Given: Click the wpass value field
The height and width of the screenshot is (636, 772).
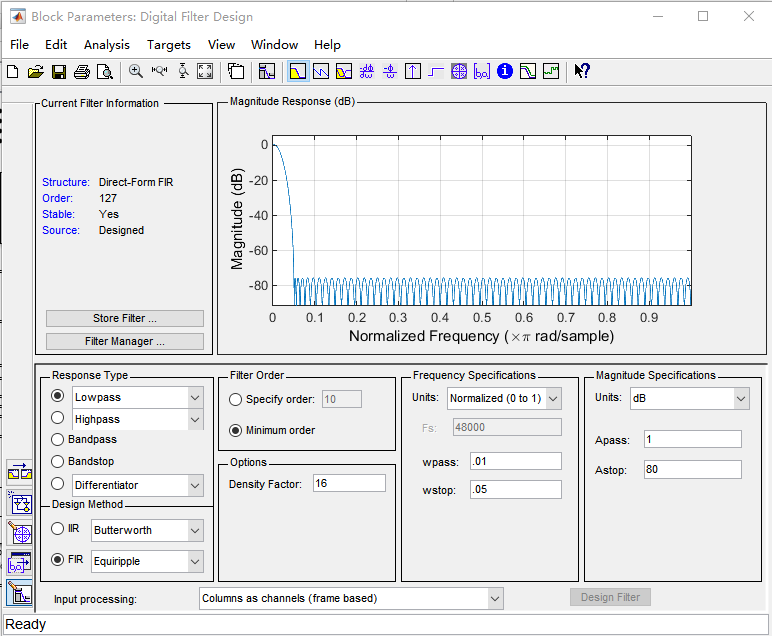Looking at the screenshot, I should tap(516, 461).
